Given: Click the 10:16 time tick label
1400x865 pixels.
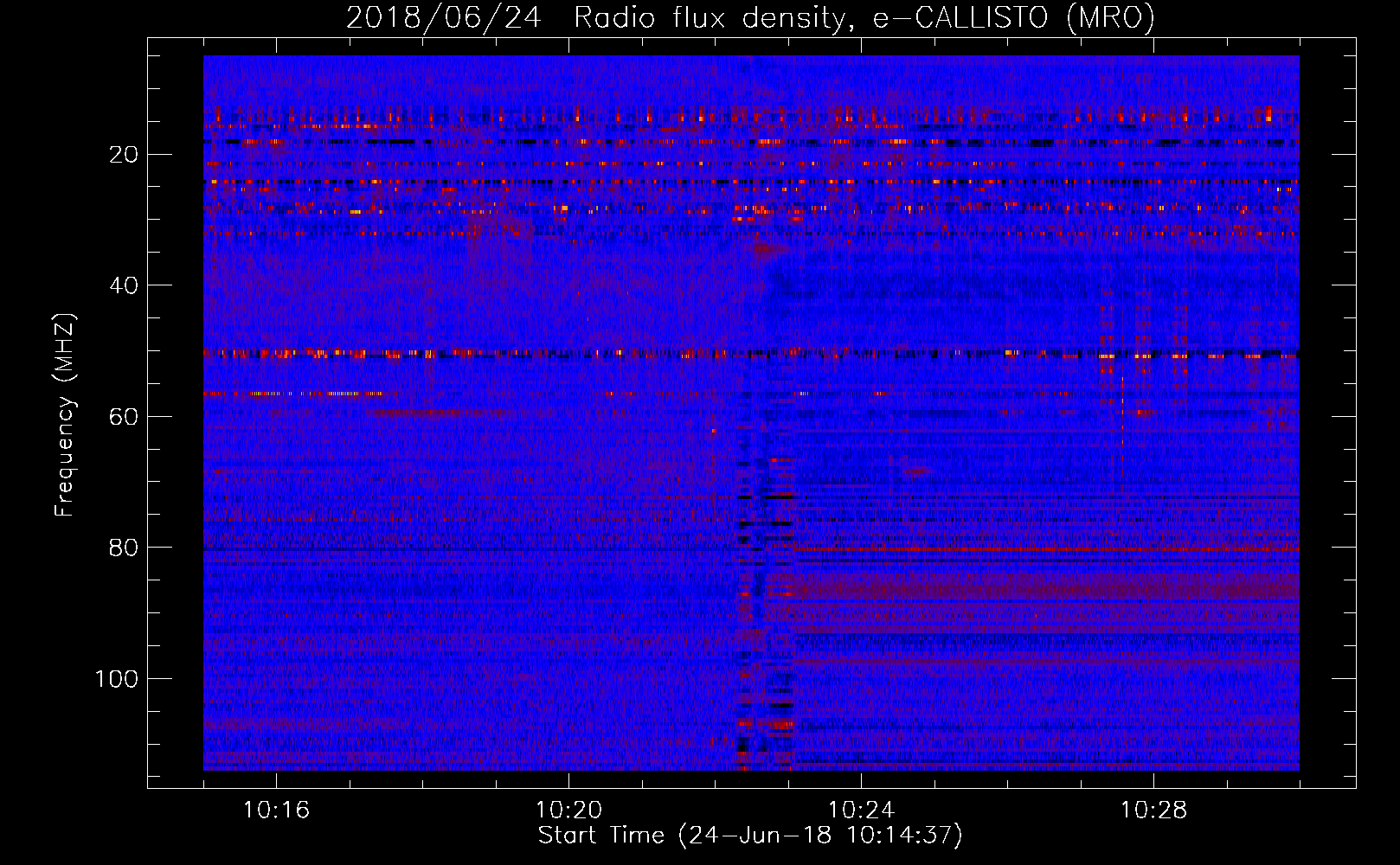Looking at the screenshot, I should 276,811.
